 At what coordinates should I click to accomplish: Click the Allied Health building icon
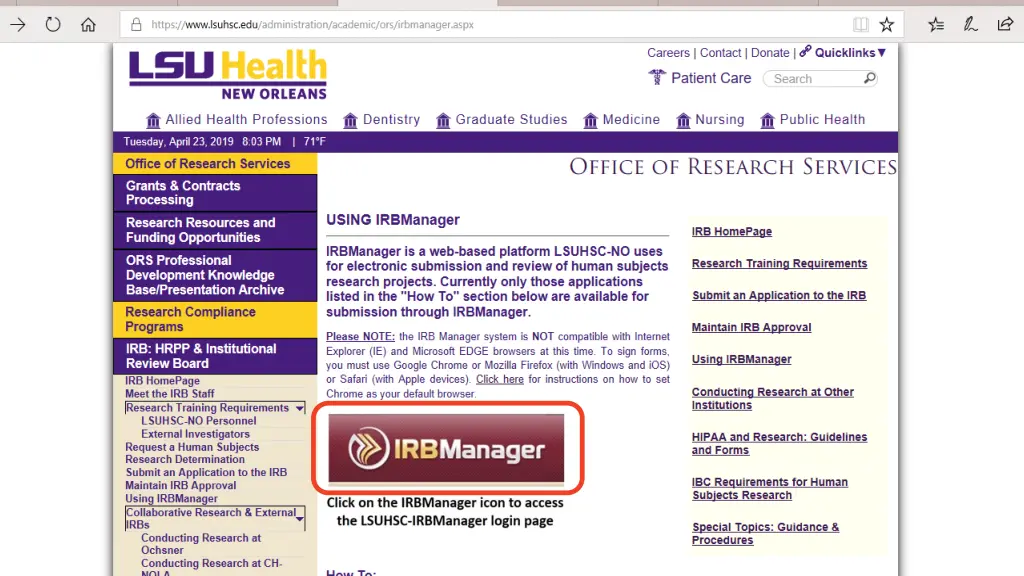[153, 120]
